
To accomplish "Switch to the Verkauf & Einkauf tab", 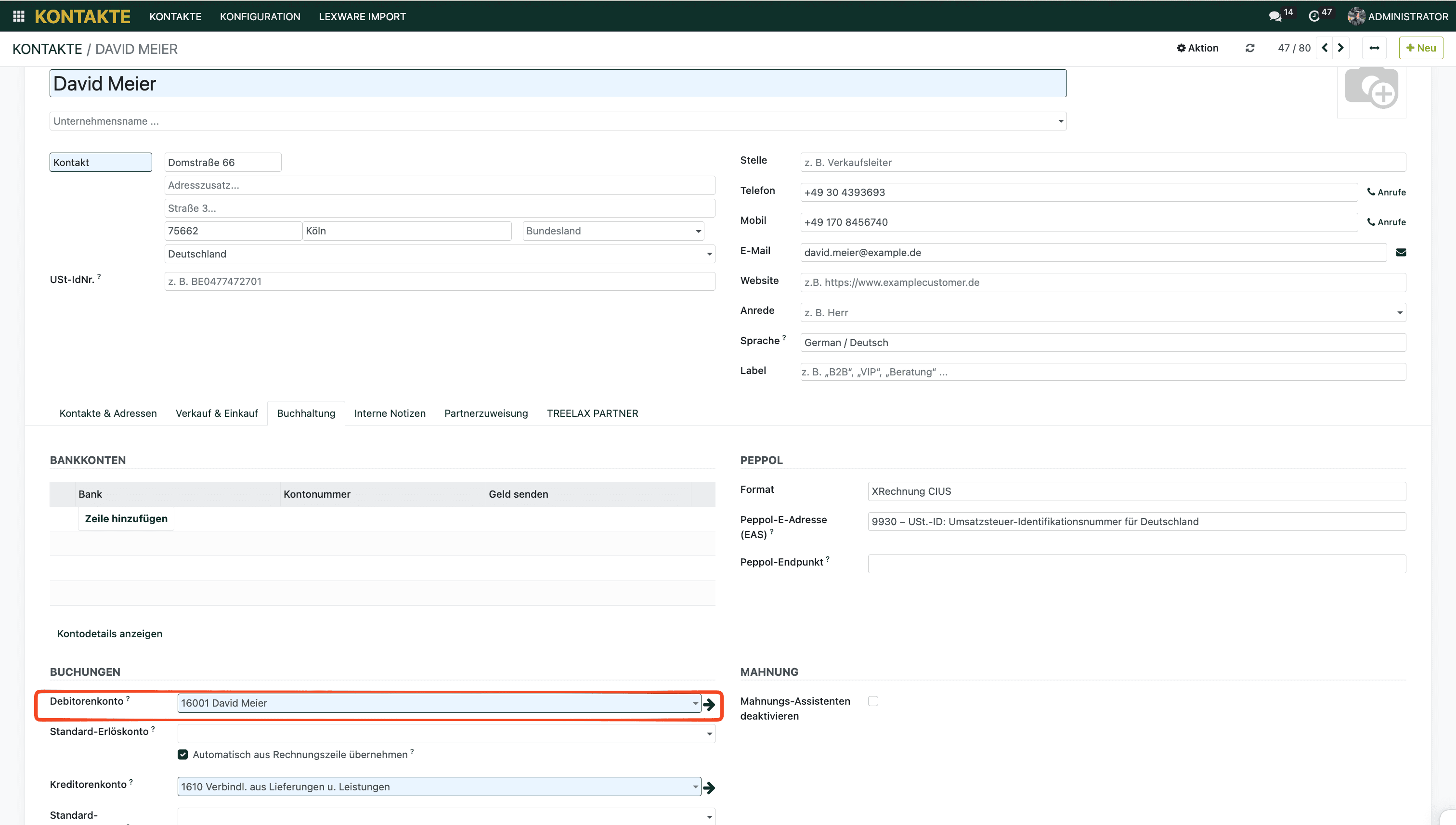I will tap(217, 413).
